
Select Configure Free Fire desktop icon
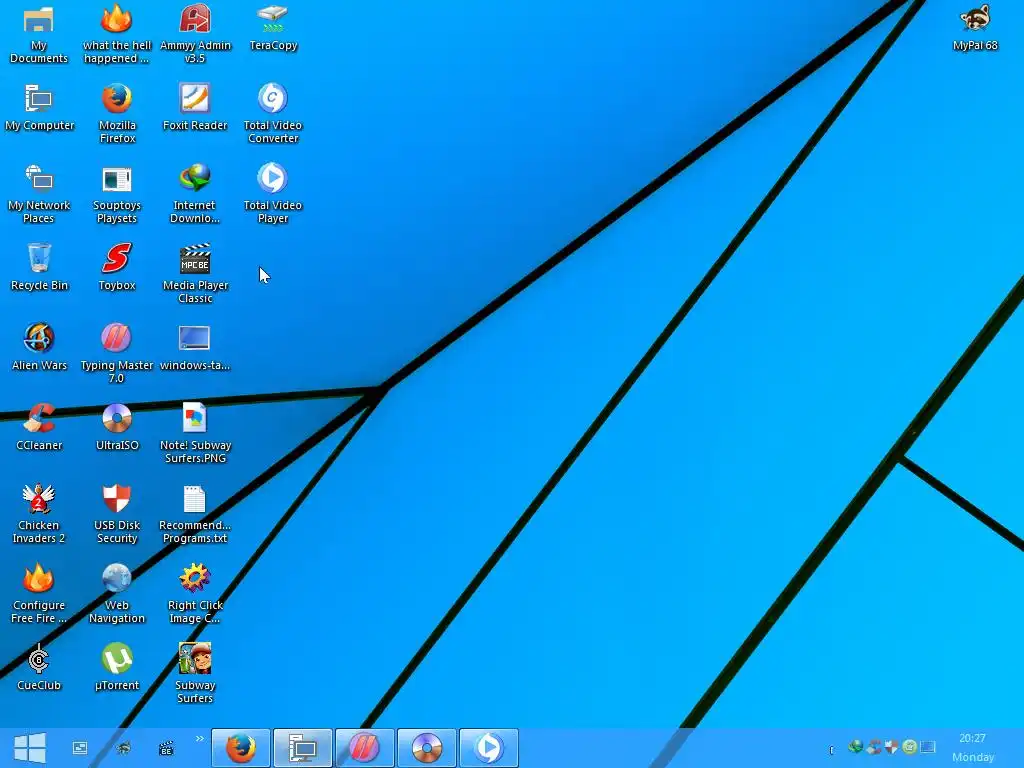coord(39,594)
